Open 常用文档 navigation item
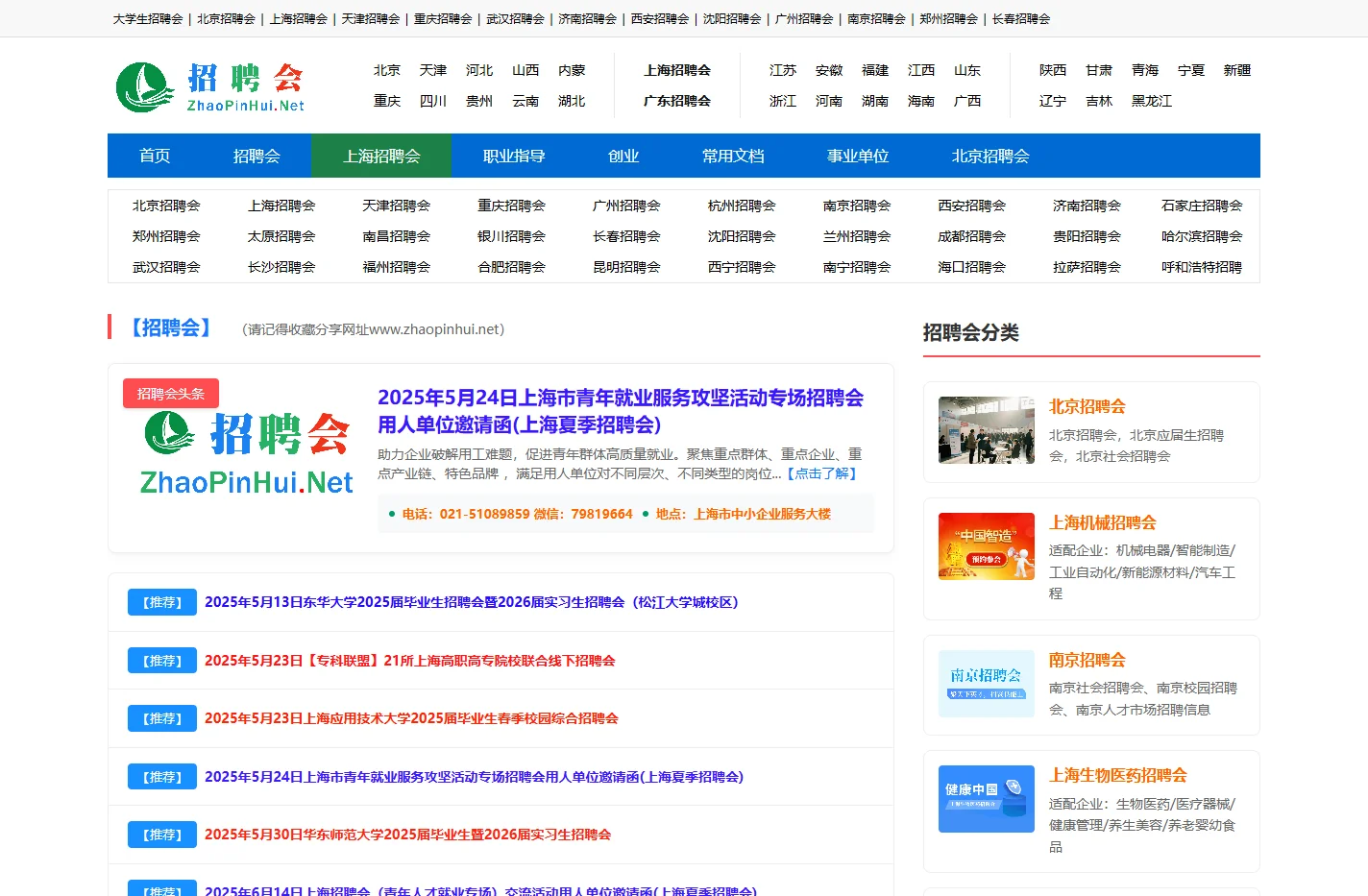1368x896 pixels. tap(733, 156)
